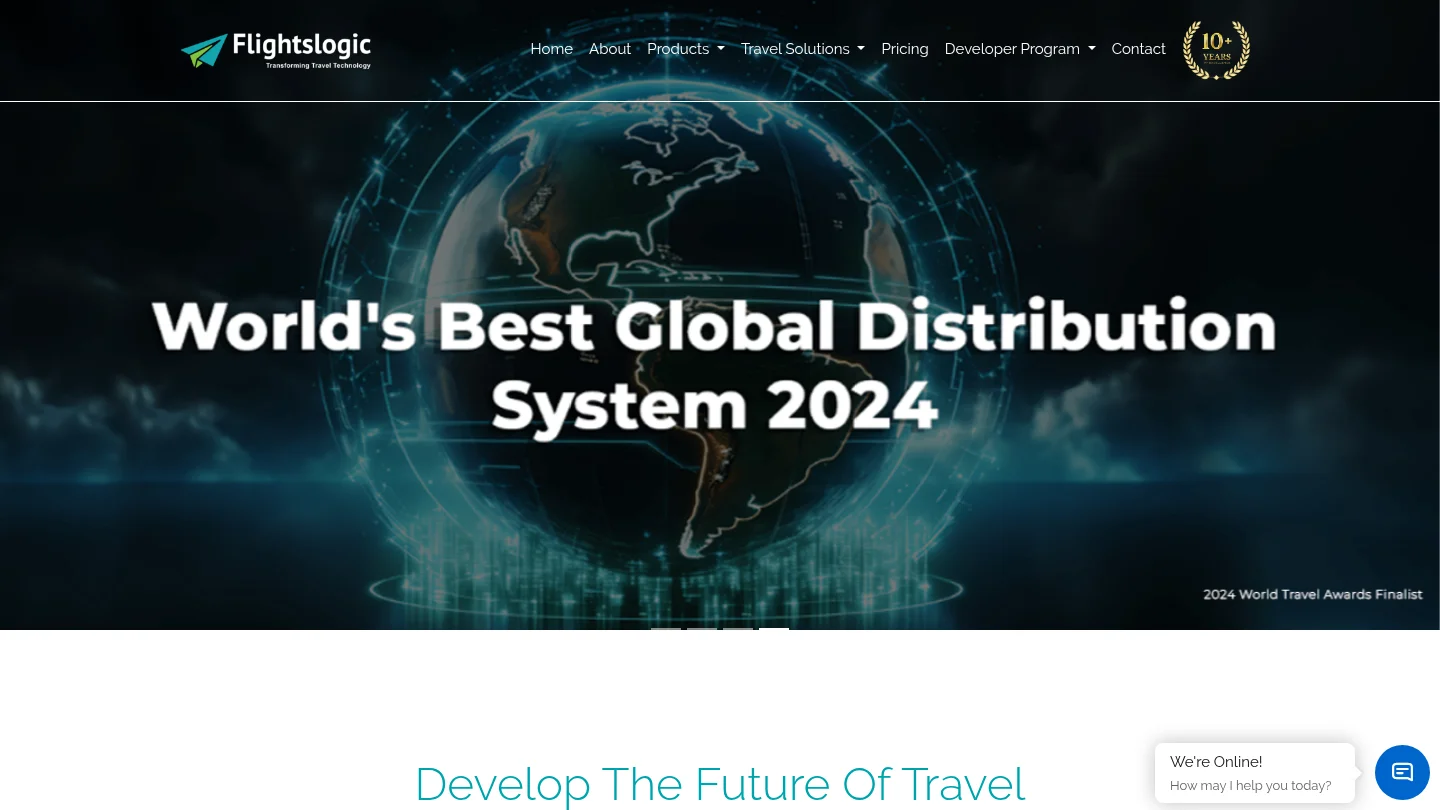Expand the Products dropdown menu
Image resolution: width=1440 pixels, height=810 pixels.
pos(686,49)
